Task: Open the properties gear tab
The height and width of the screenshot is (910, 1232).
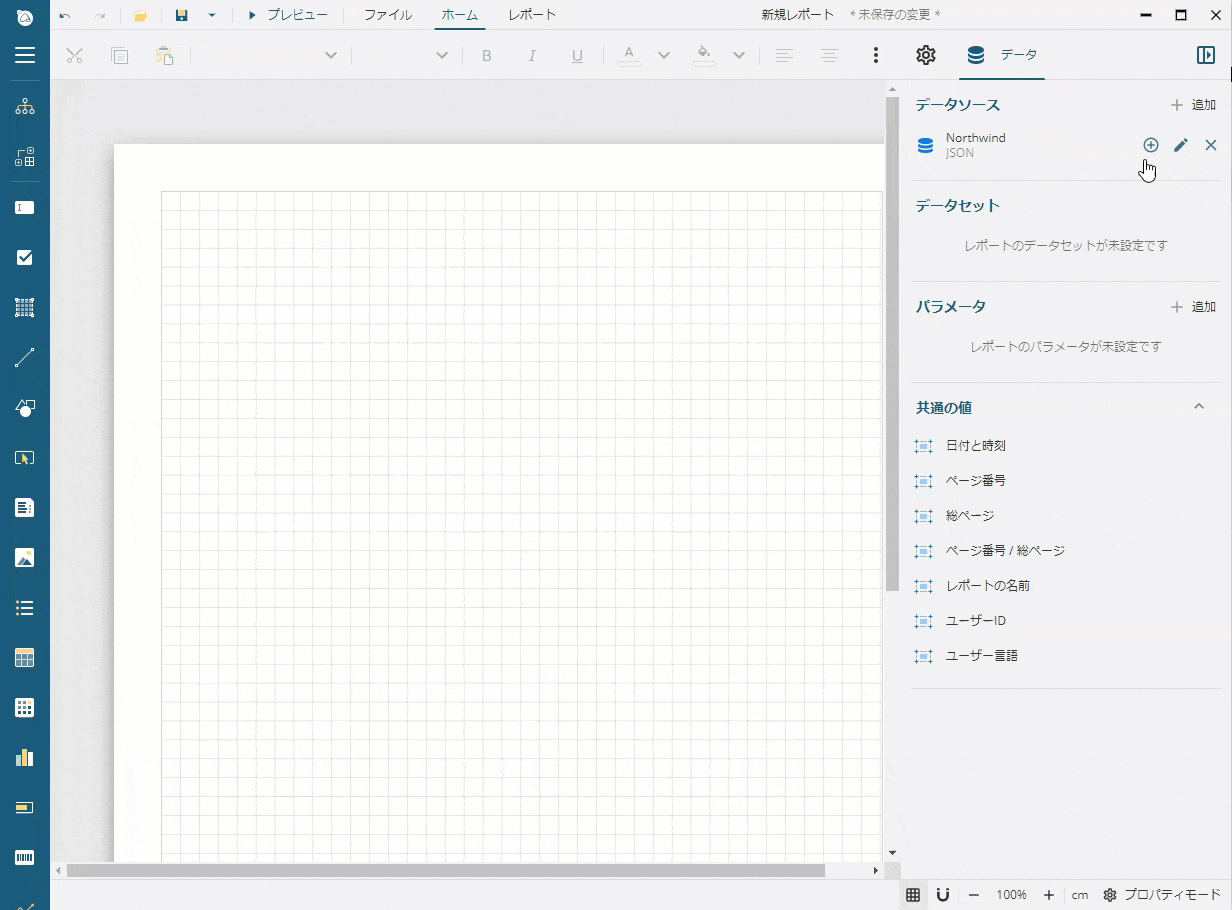Action: pos(926,55)
